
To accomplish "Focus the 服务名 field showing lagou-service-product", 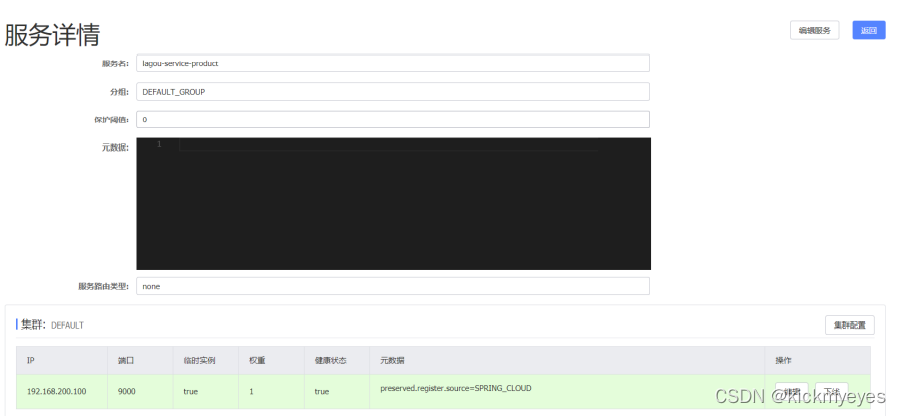I will 393,63.
